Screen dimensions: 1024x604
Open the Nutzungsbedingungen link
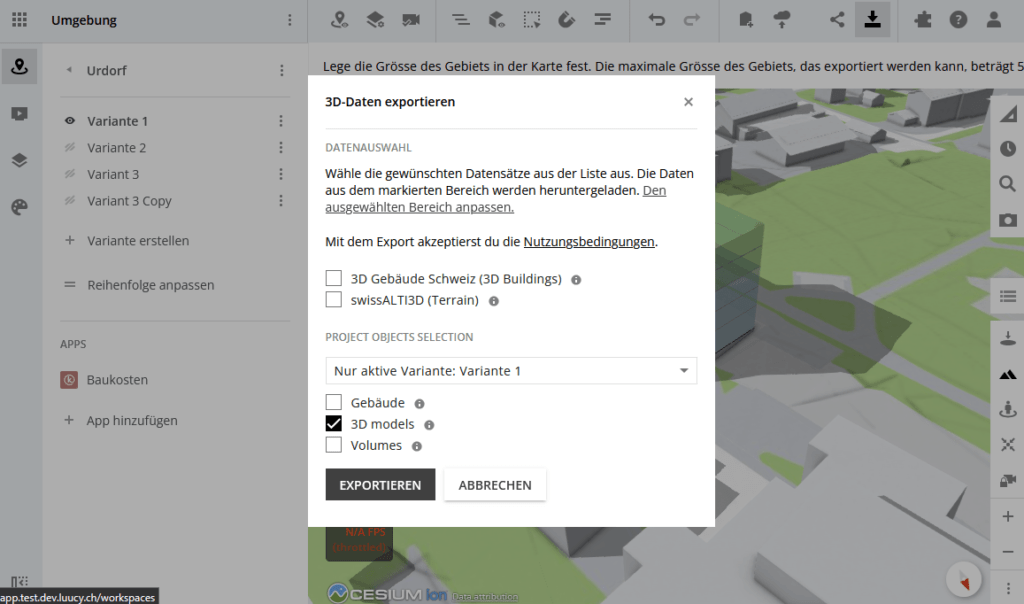click(x=589, y=241)
